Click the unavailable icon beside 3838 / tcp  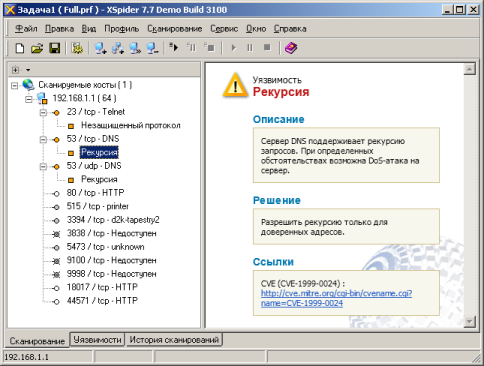click(56, 234)
